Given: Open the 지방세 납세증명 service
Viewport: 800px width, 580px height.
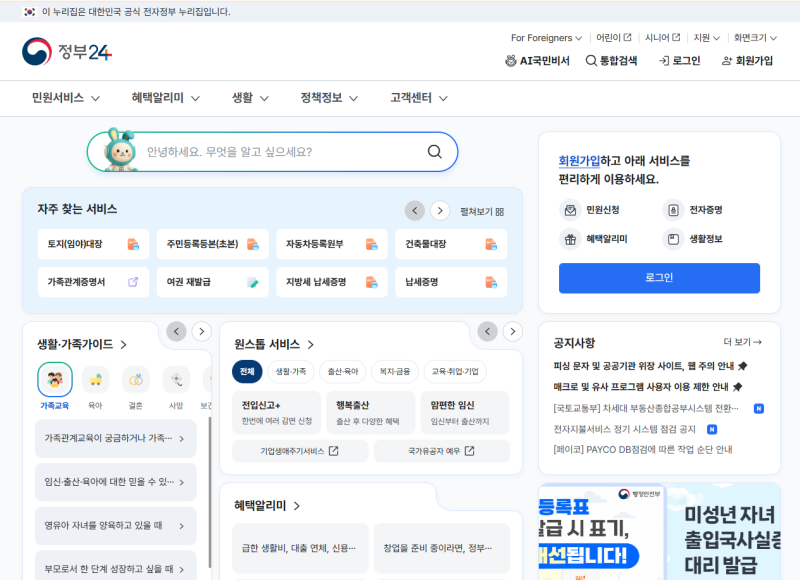Looking at the screenshot, I should (332, 282).
